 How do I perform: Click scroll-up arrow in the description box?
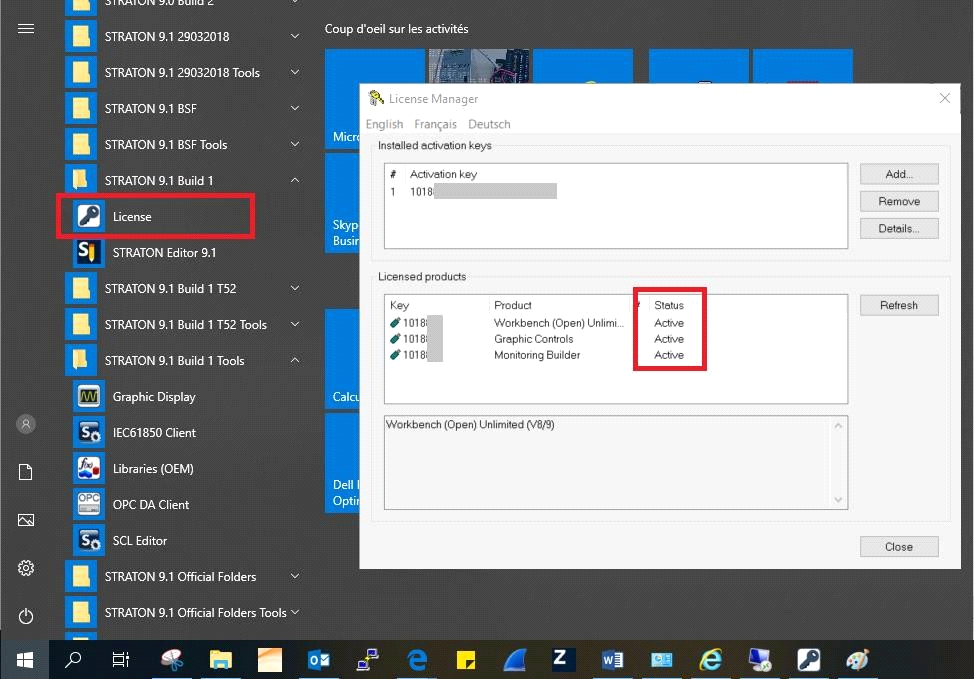[838, 426]
